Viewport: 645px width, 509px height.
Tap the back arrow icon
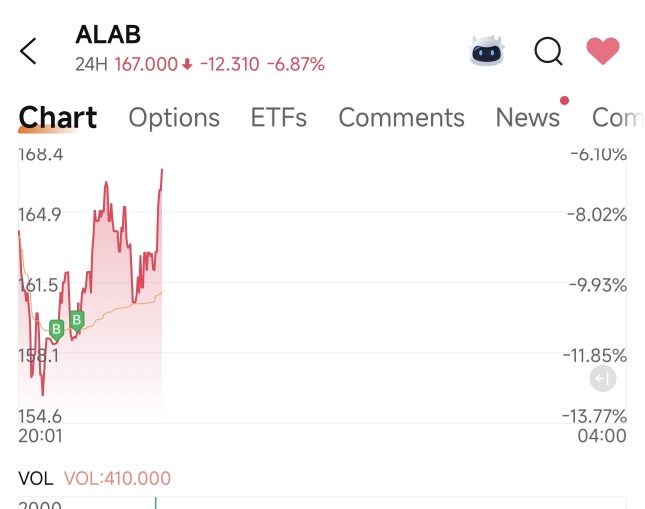[28, 51]
